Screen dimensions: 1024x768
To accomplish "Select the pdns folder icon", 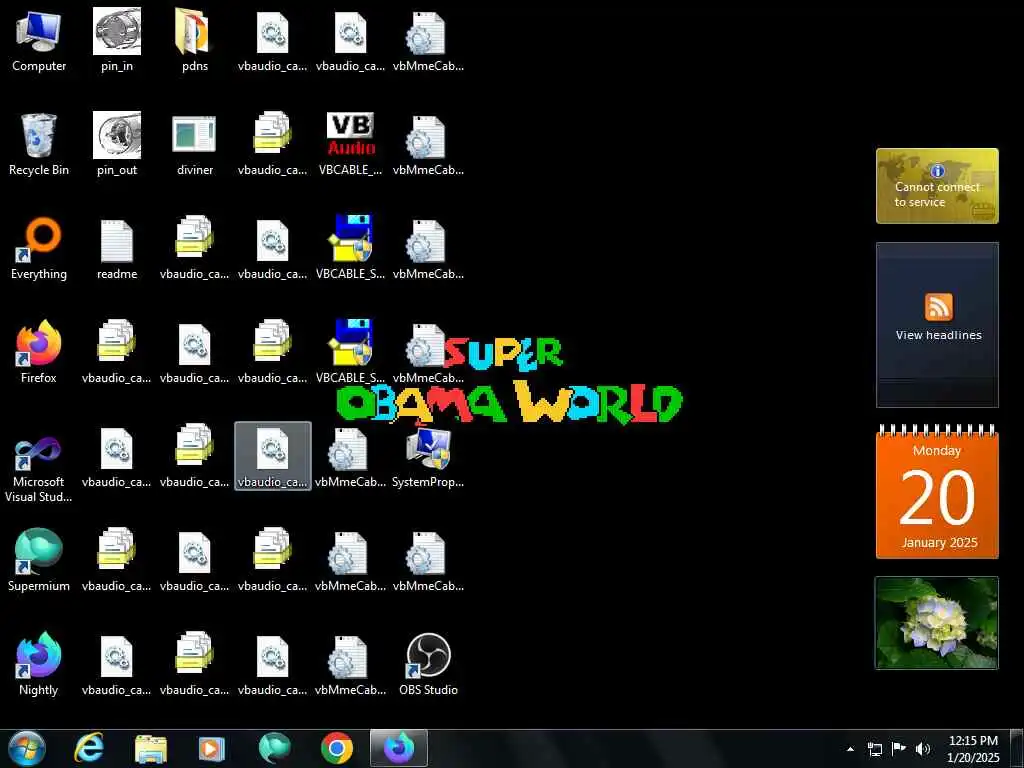I will [195, 40].
